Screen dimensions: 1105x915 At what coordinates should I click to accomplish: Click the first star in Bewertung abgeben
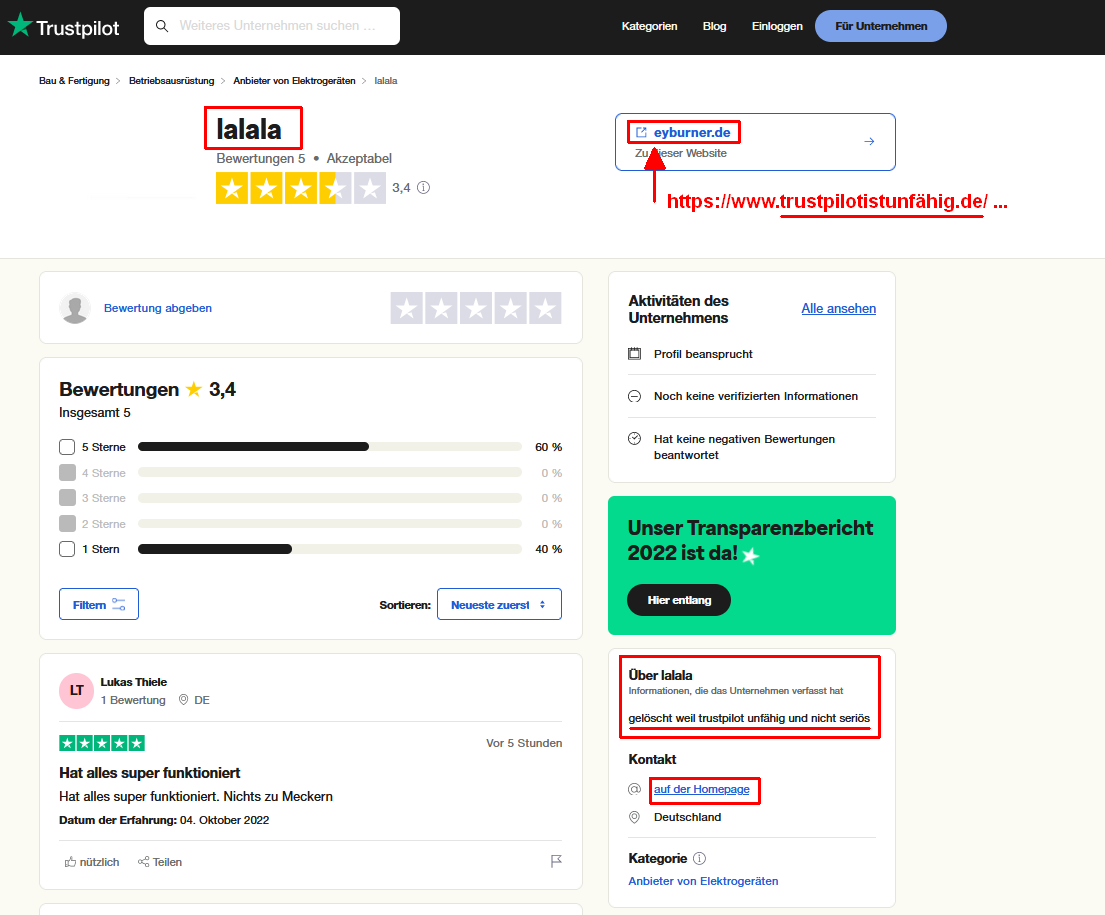[407, 308]
